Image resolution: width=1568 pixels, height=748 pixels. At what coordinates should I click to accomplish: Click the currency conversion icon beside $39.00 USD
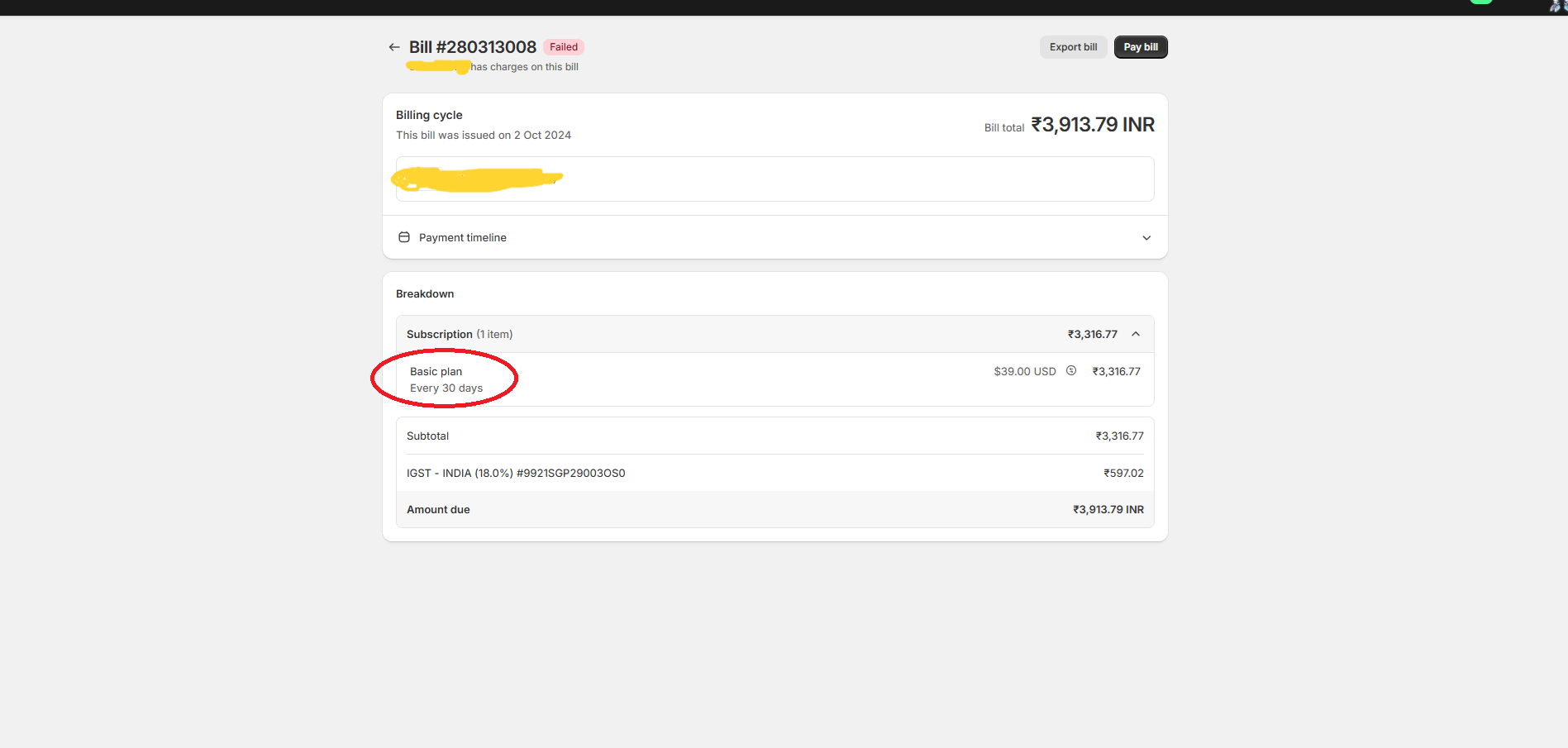1071,371
